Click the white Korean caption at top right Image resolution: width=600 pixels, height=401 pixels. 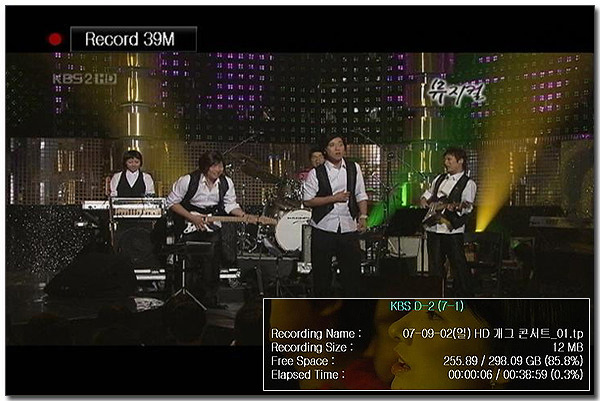[x=456, y=92]
